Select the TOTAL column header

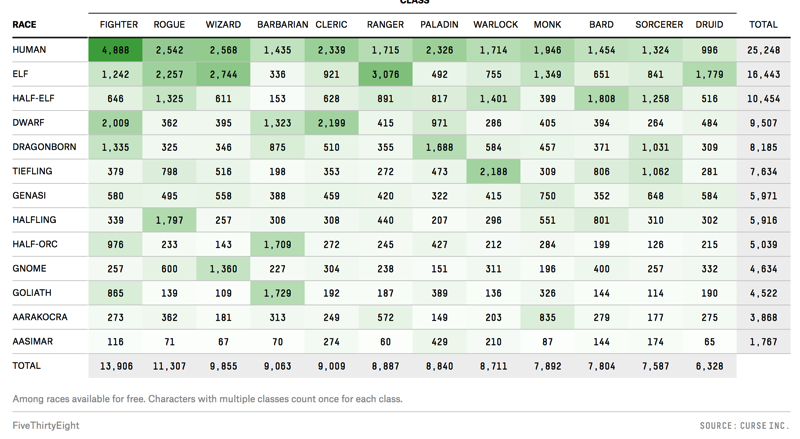[763, 24]
